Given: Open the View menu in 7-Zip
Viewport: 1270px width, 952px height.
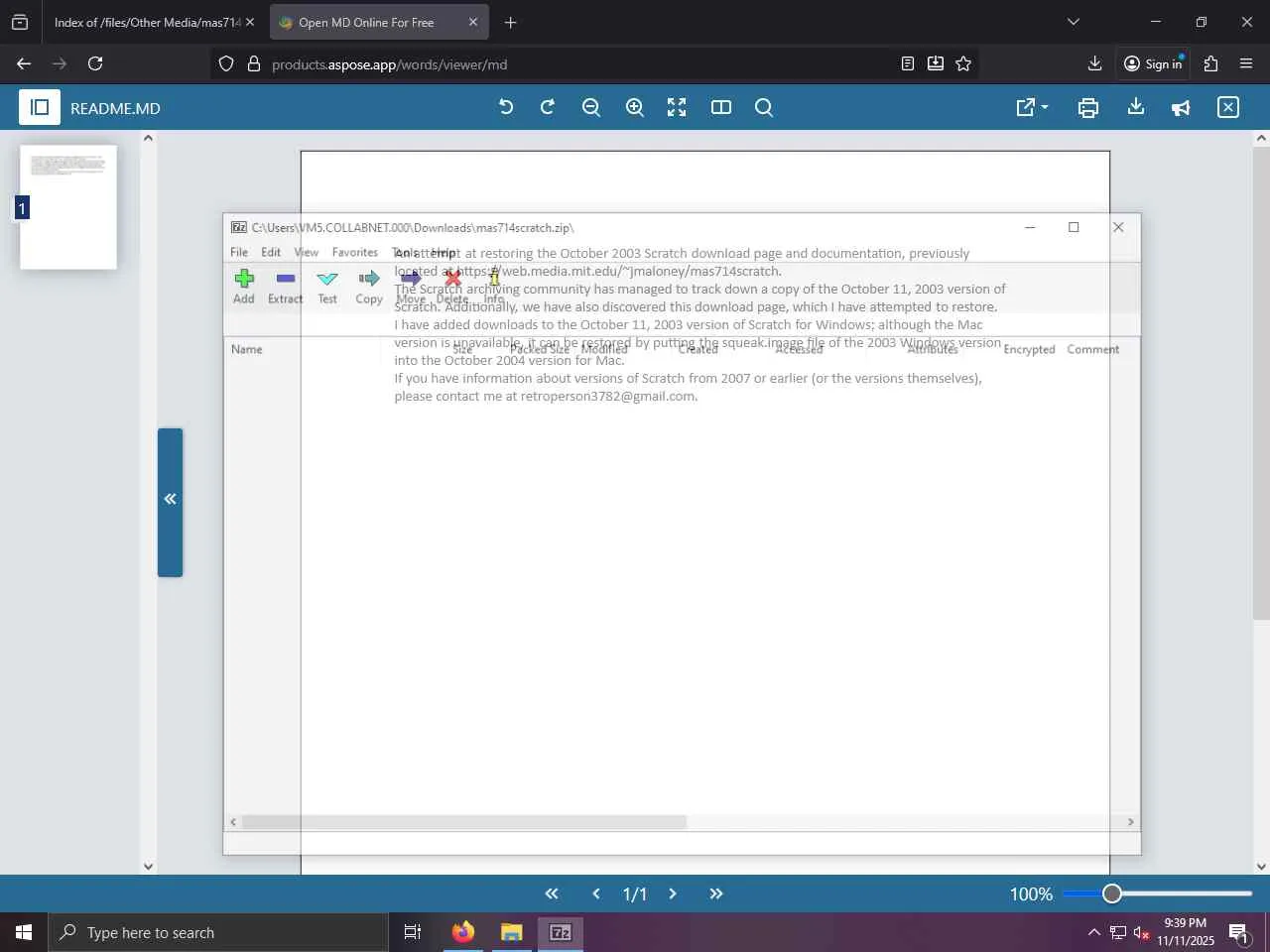Looking at the screenshot, I should (307, 252).
